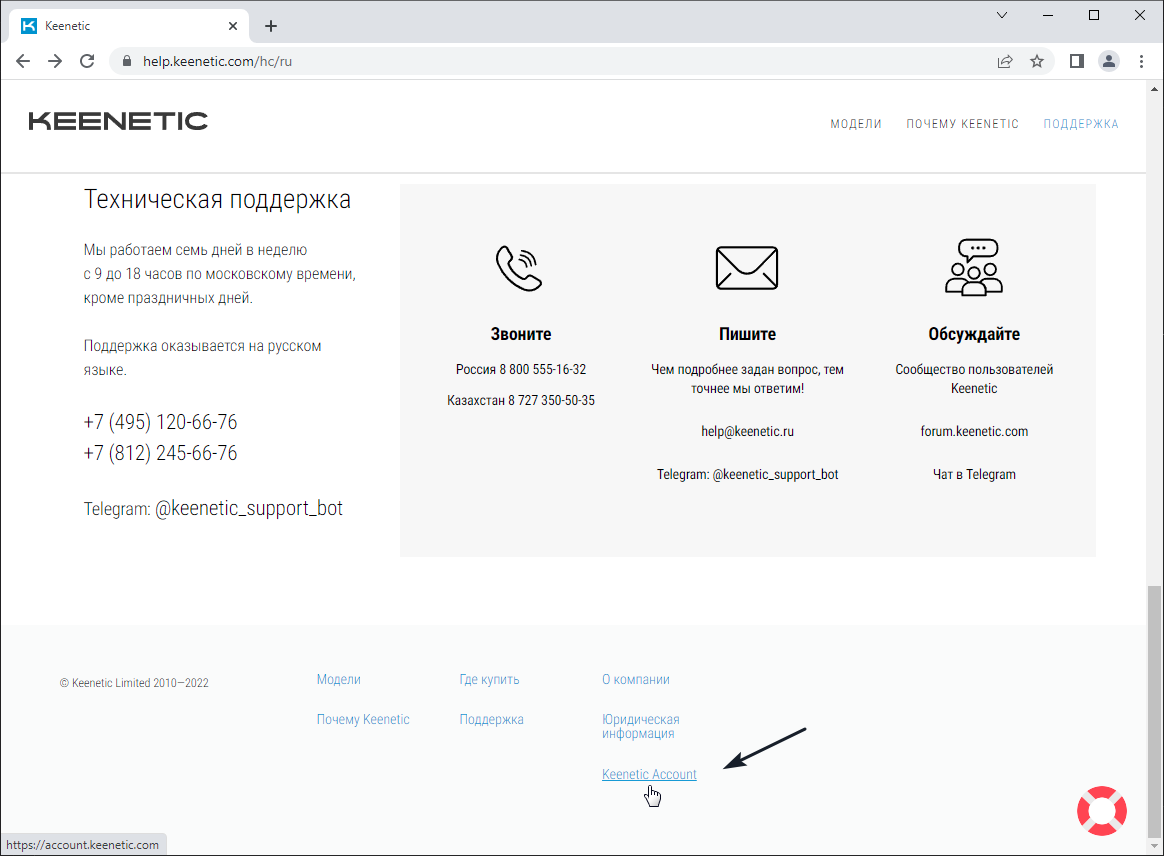Click the envelope icon above Пишите

click(747, 268)
